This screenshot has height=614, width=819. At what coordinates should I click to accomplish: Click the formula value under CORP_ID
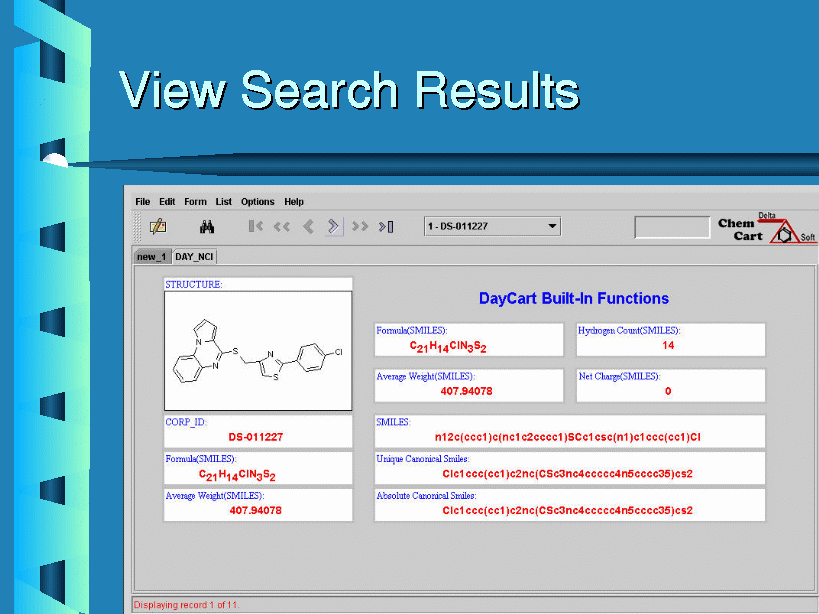[237, 475]
